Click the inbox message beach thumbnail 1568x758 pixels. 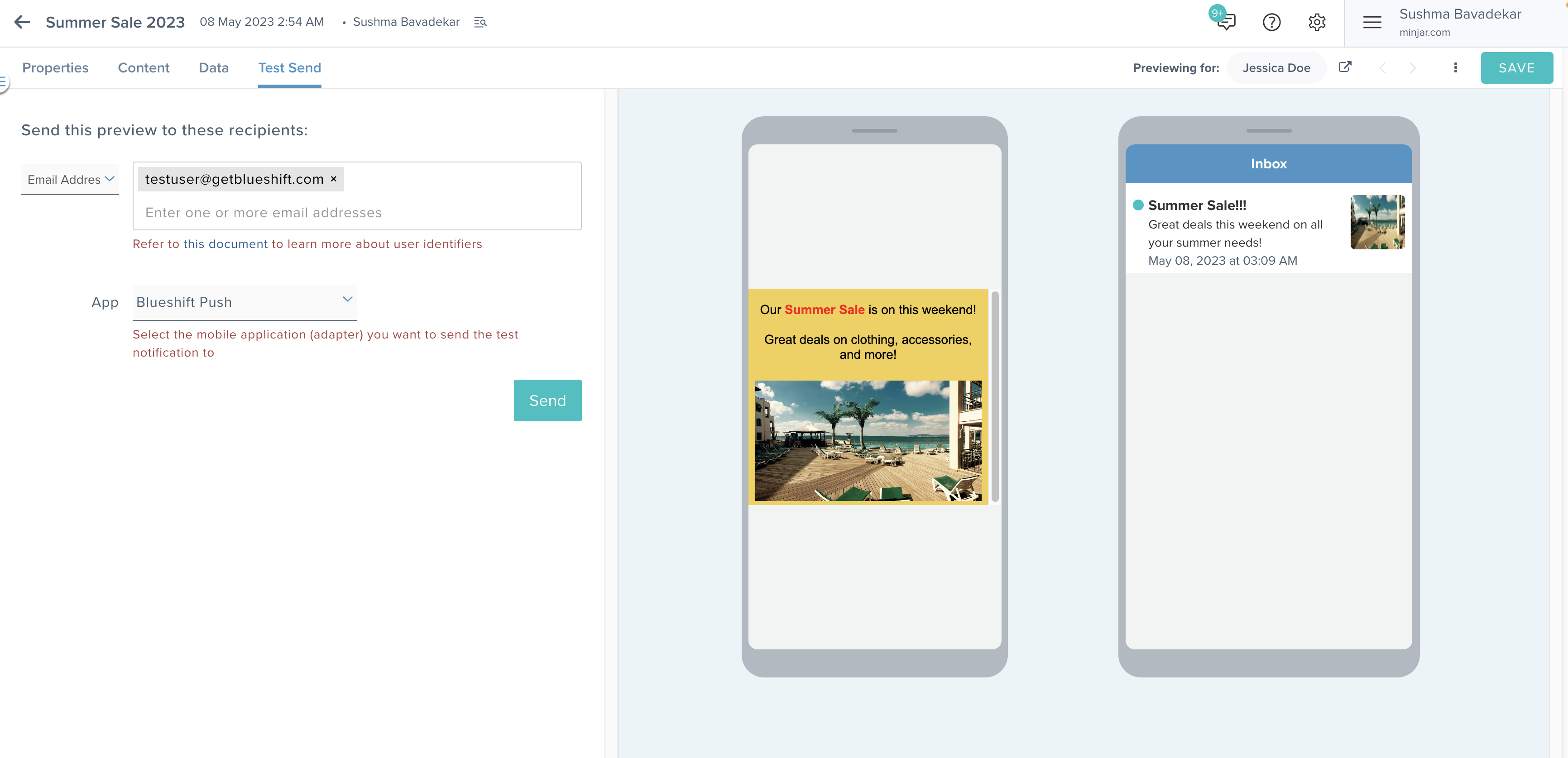click(1377, 222)
